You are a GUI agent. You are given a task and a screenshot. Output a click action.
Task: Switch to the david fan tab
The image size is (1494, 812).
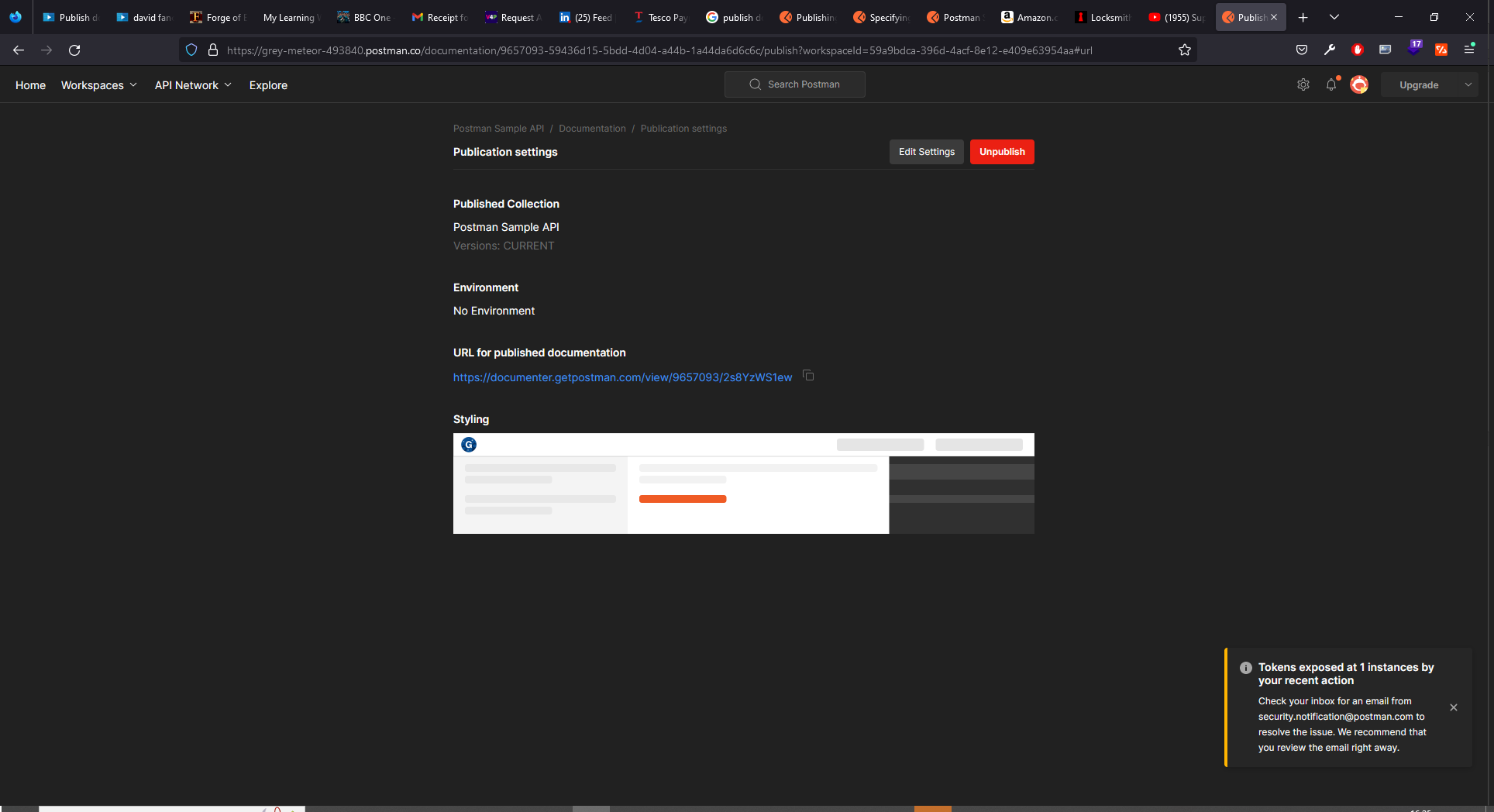coord(144,17)
